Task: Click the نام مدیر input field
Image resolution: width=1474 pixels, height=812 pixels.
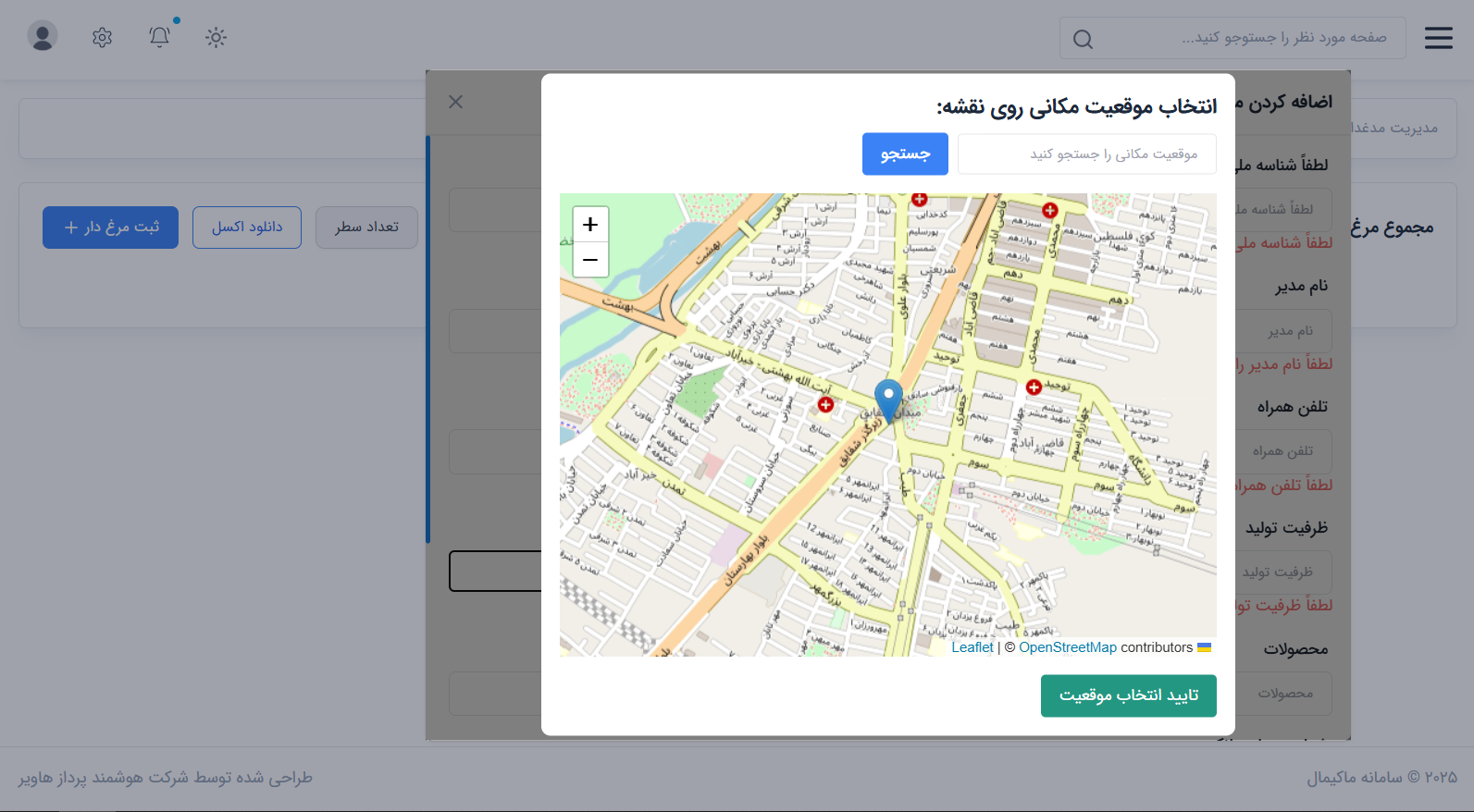Action: [1283, 331]
